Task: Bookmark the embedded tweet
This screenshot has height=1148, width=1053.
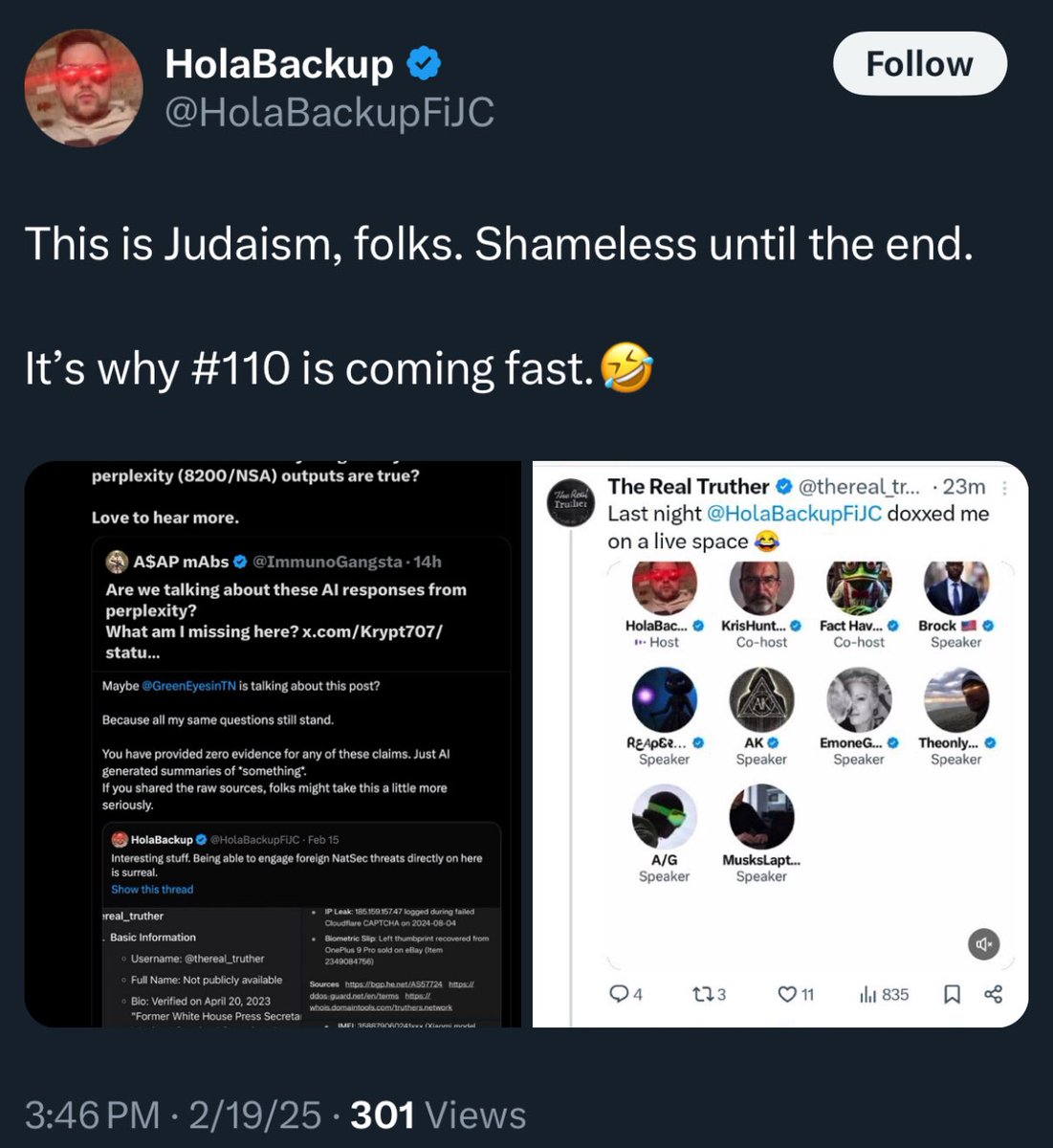Action: click(952, 994)
